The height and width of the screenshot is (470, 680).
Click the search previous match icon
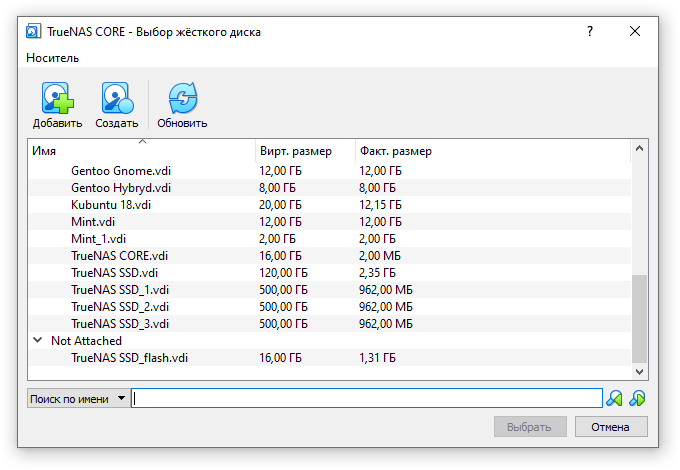[x=614, y=398]
